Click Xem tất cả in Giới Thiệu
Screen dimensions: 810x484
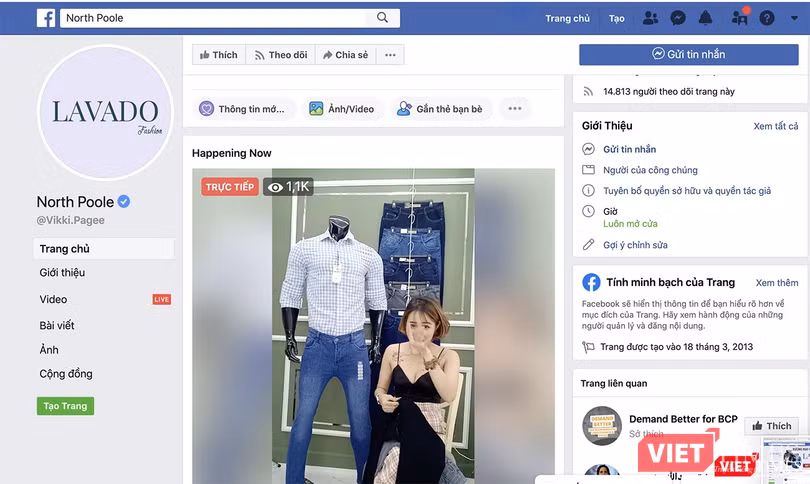tap(775, 126)
